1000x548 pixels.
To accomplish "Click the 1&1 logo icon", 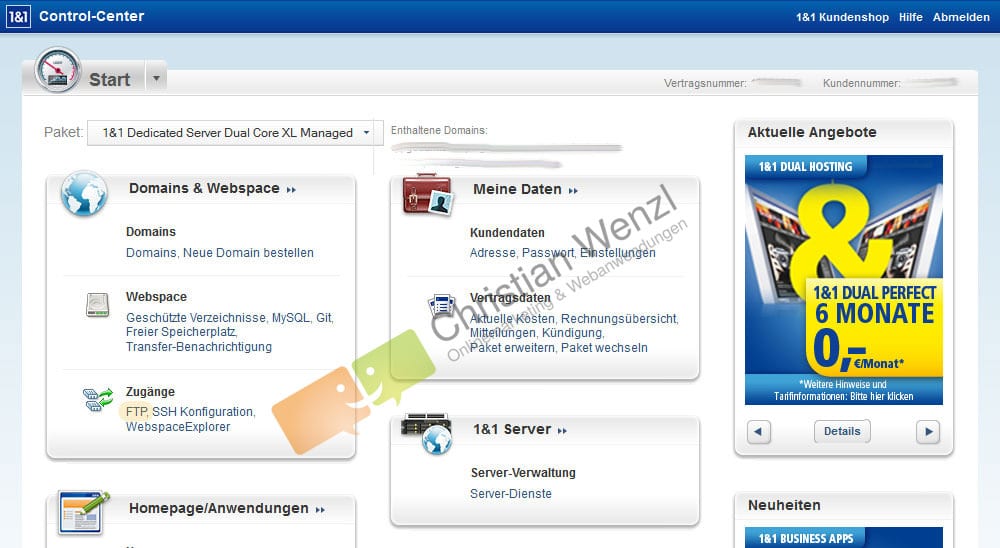I will (x=18, y=17).
